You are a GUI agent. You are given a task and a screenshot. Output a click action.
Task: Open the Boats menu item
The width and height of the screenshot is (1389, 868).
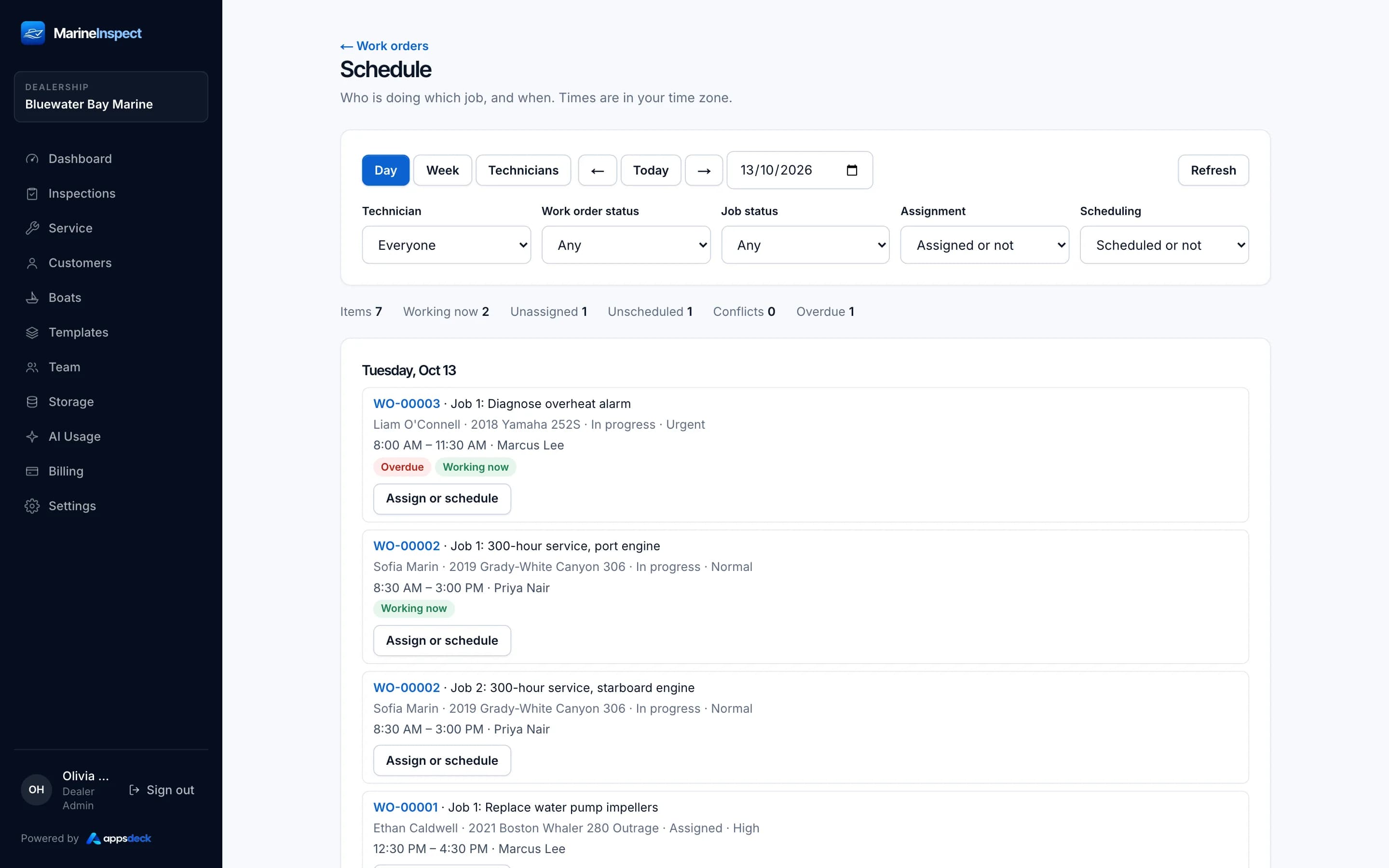111,298
